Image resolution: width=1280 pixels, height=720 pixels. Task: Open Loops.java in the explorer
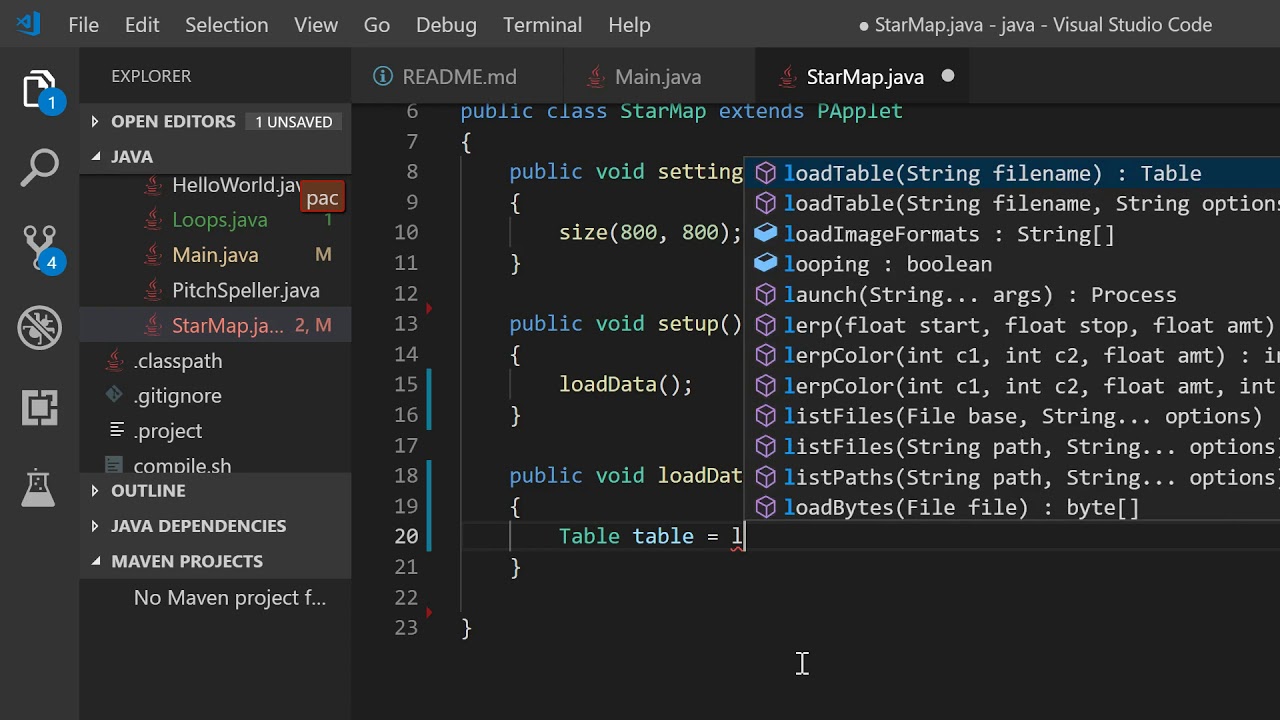219,220
